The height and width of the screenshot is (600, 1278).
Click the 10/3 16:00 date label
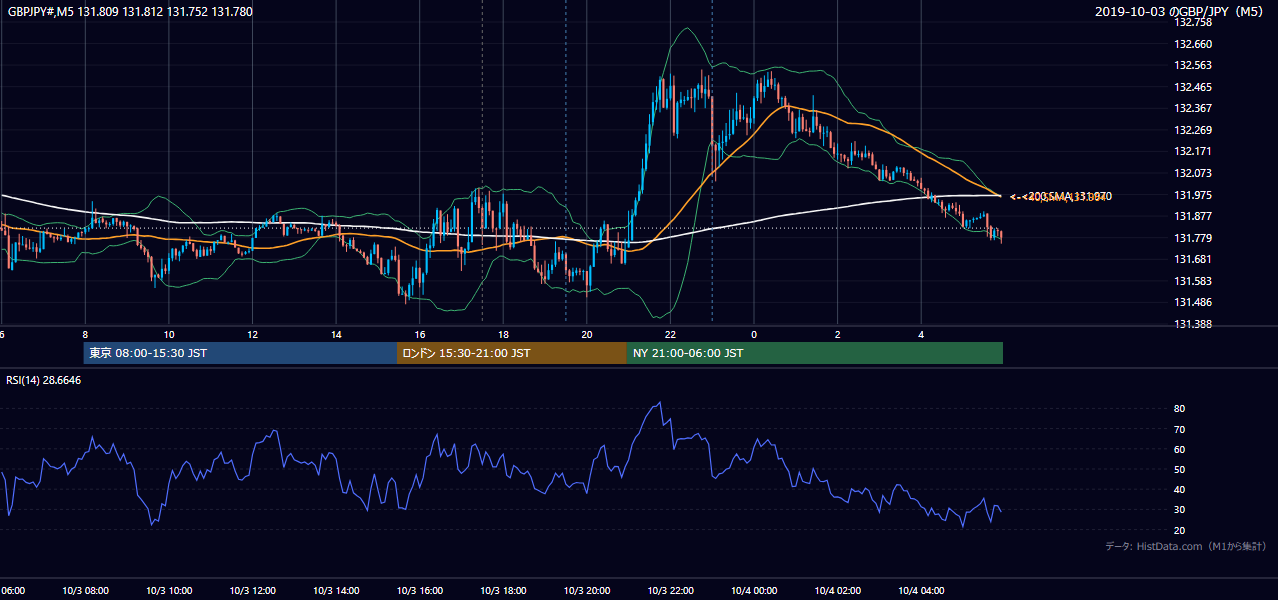pos(420,591)
